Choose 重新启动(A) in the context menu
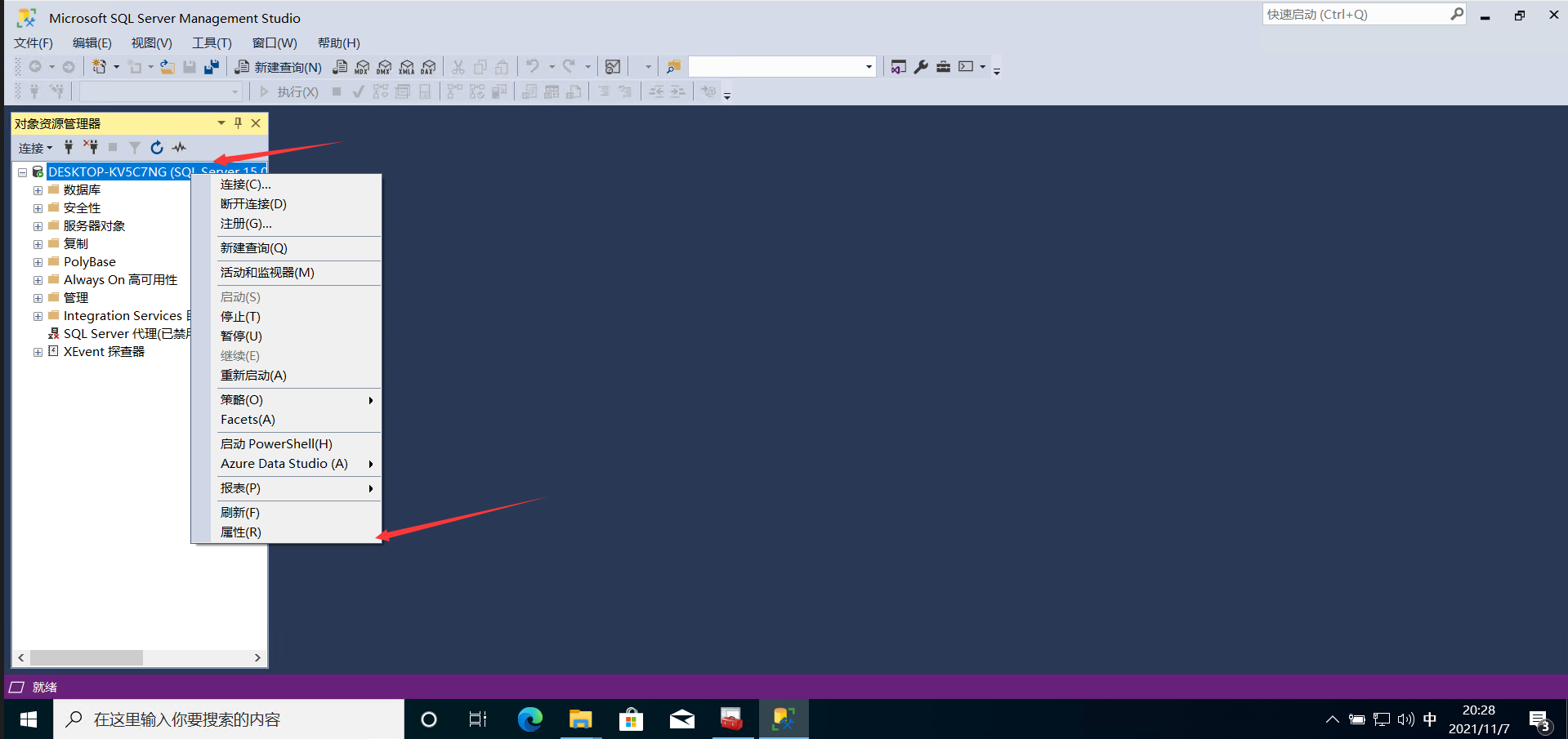Image resolution: width=1568 pixels, height=739 pixels. (x=286, y=376)
